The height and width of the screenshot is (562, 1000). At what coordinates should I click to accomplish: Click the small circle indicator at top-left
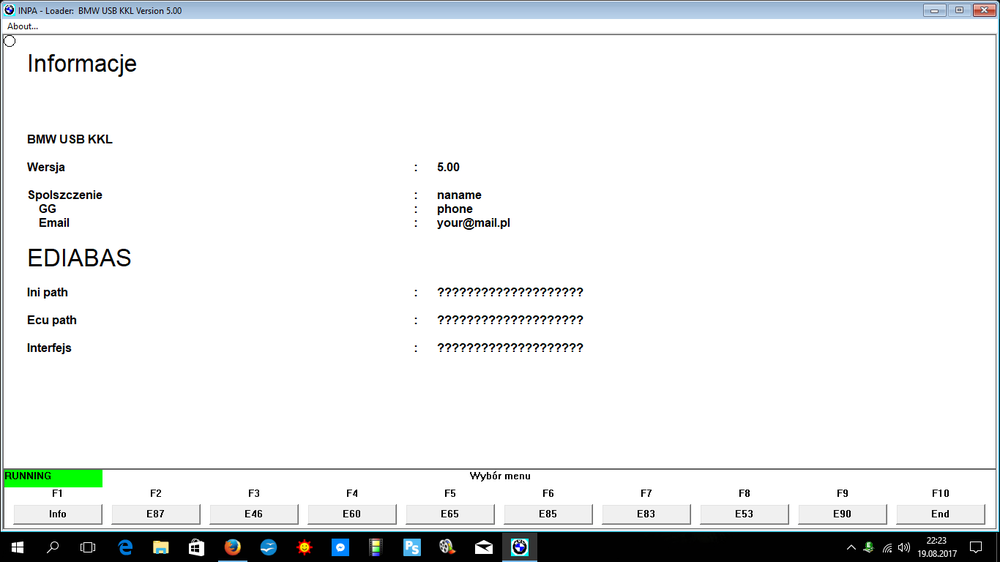[x=10, y=41]
